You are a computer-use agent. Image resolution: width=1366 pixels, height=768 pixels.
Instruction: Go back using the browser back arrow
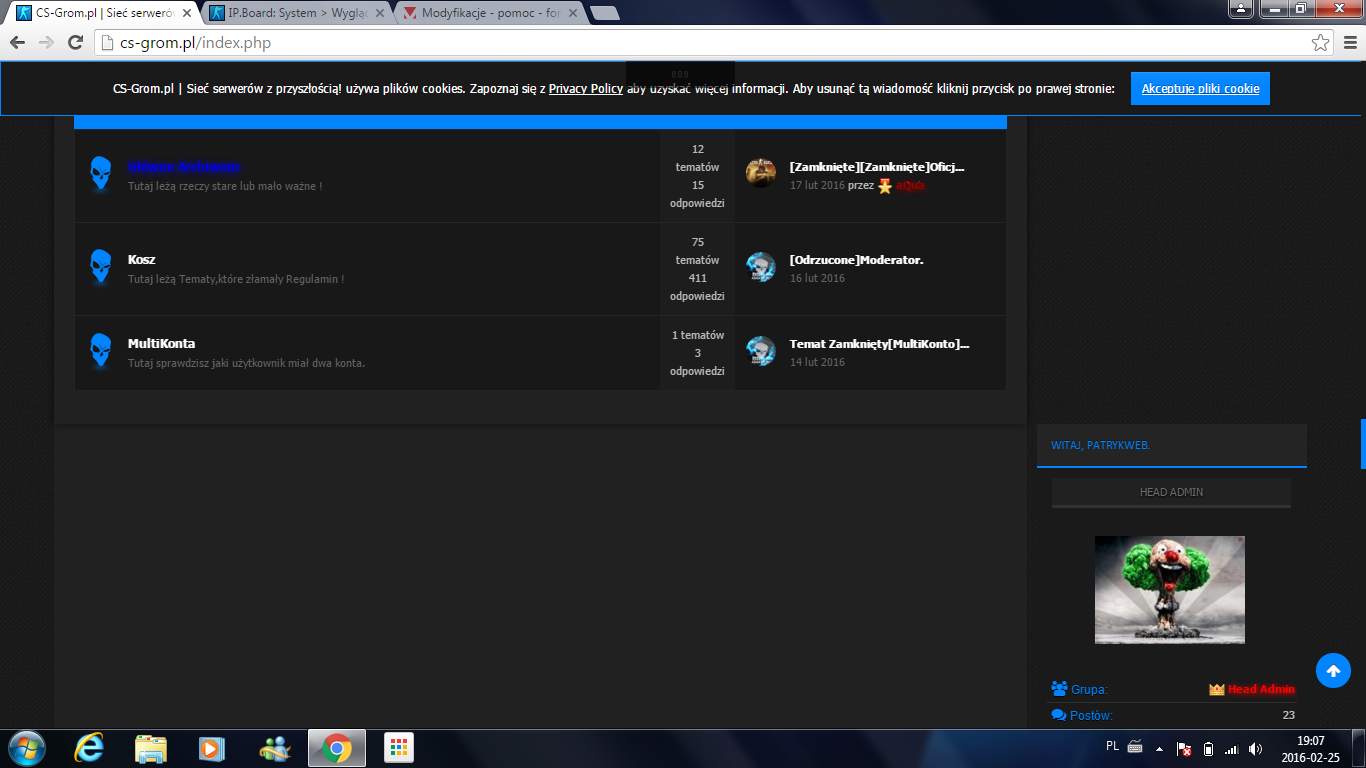[x=17, y=43]
